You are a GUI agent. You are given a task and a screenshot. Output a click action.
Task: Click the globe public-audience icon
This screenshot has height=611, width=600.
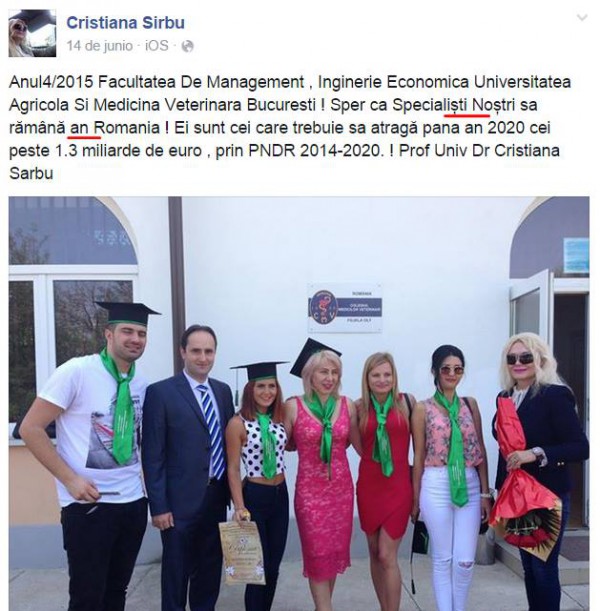187,46
